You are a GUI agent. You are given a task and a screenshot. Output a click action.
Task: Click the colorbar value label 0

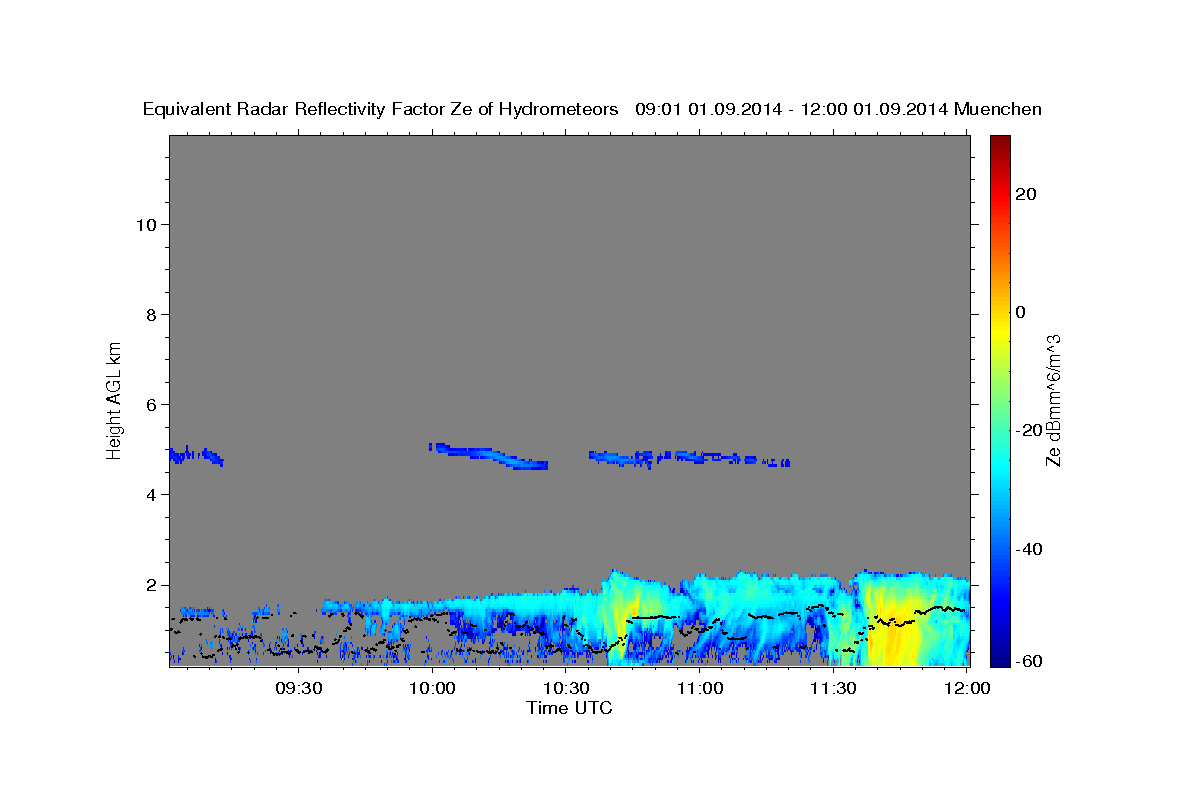(x=1020, y=312)
